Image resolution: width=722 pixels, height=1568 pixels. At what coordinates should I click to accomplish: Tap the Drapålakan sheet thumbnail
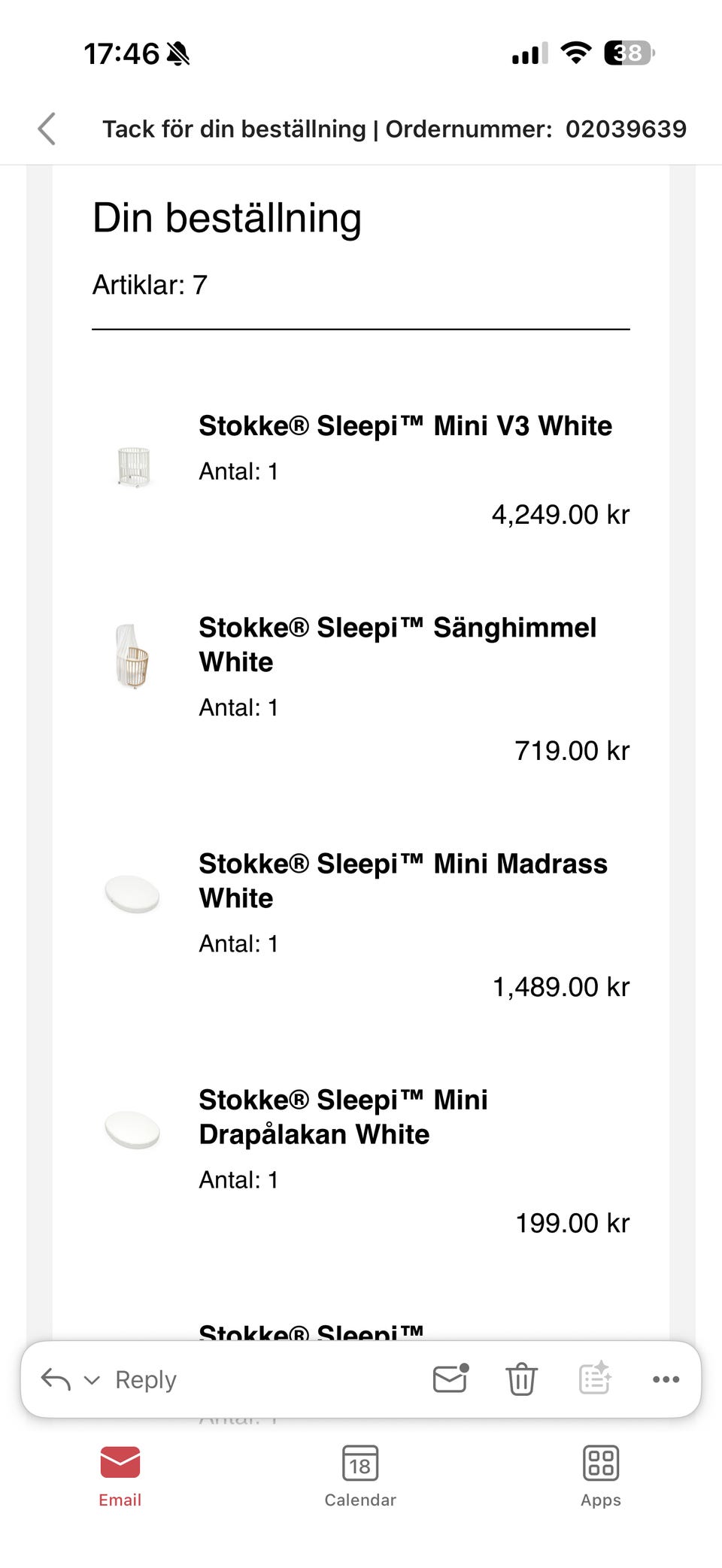coord(132,1130)
